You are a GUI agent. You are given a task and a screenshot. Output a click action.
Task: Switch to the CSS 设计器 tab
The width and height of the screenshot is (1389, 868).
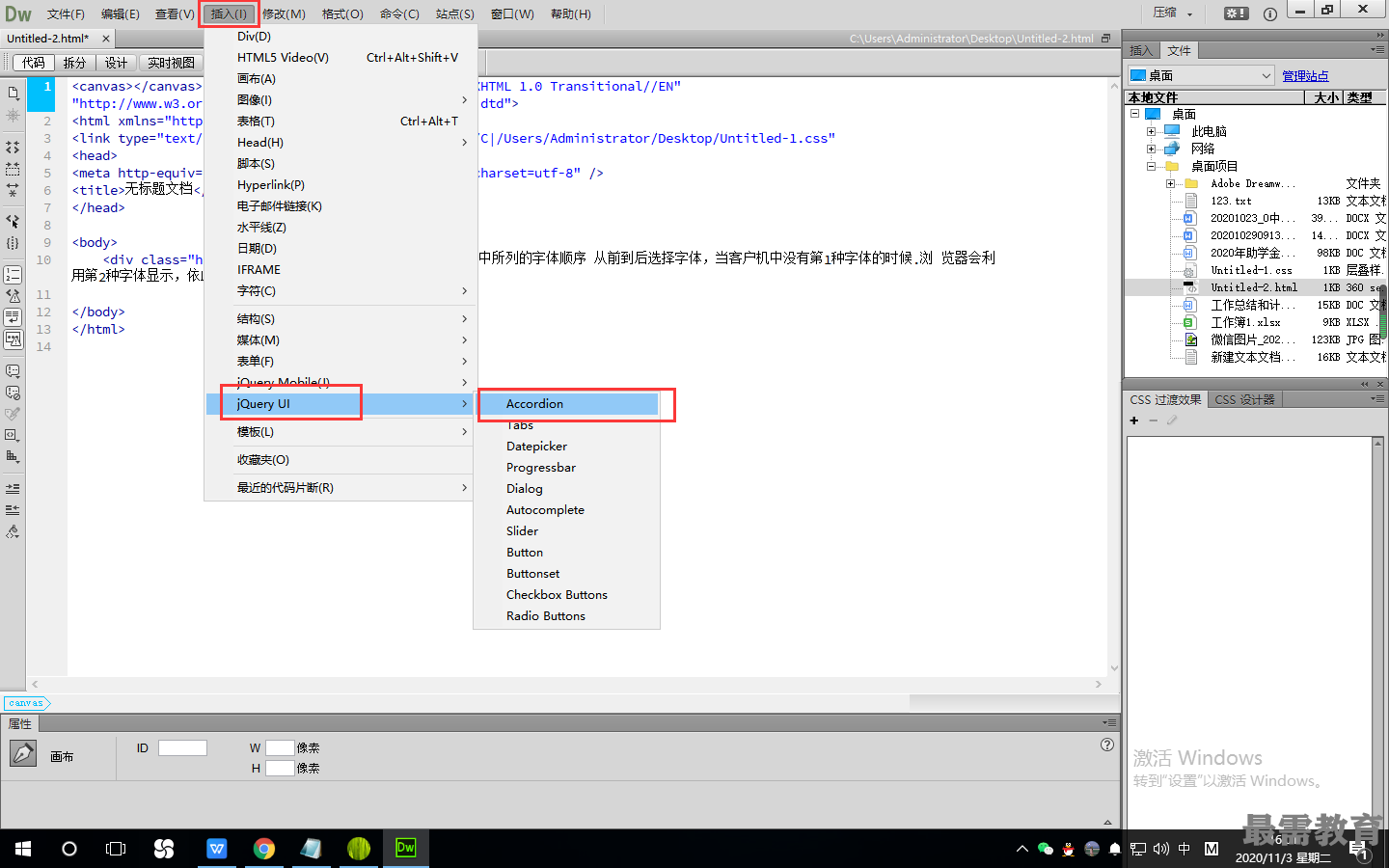point(1244,399)
